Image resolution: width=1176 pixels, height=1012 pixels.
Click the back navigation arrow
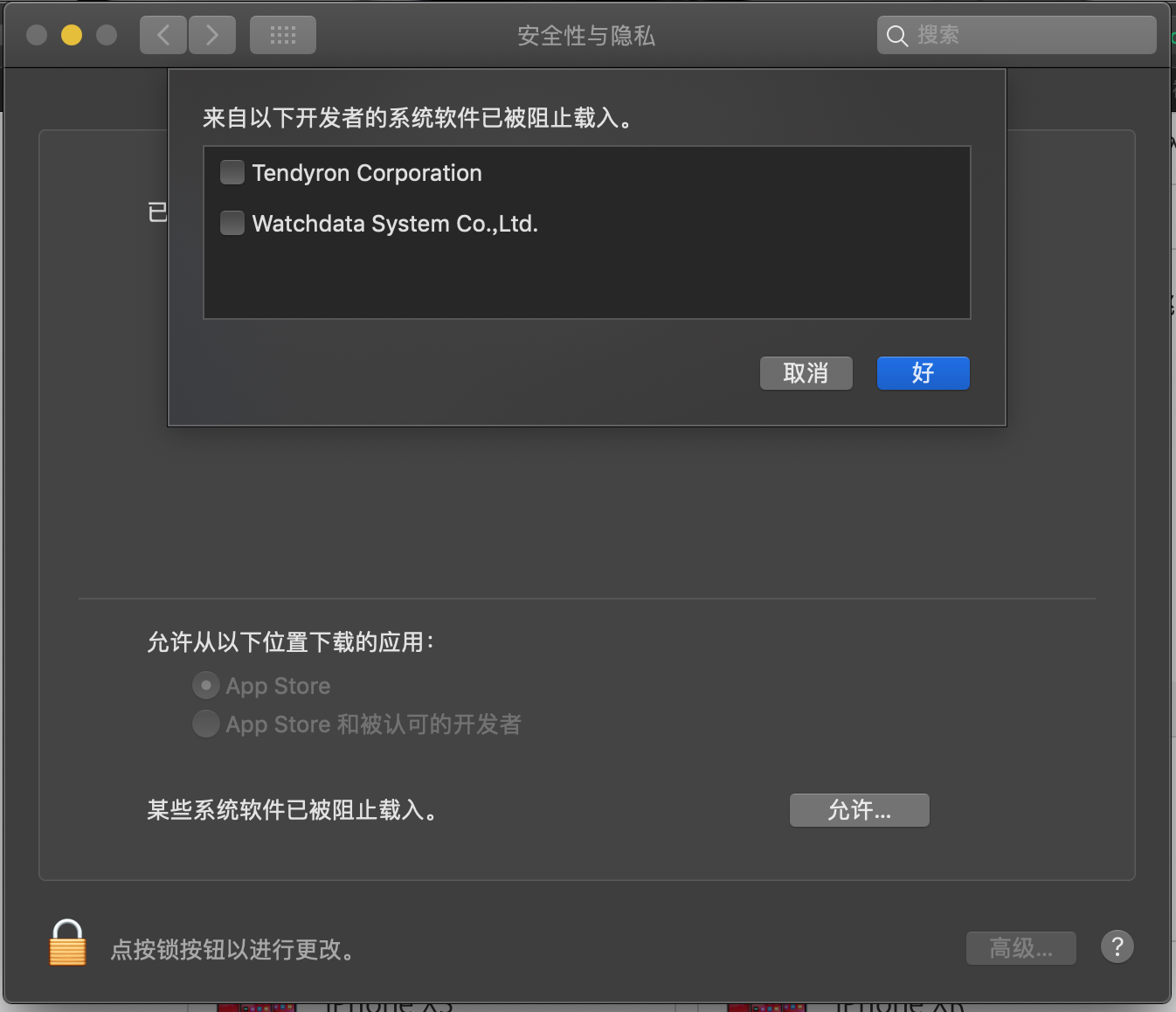tap(163, 35)
